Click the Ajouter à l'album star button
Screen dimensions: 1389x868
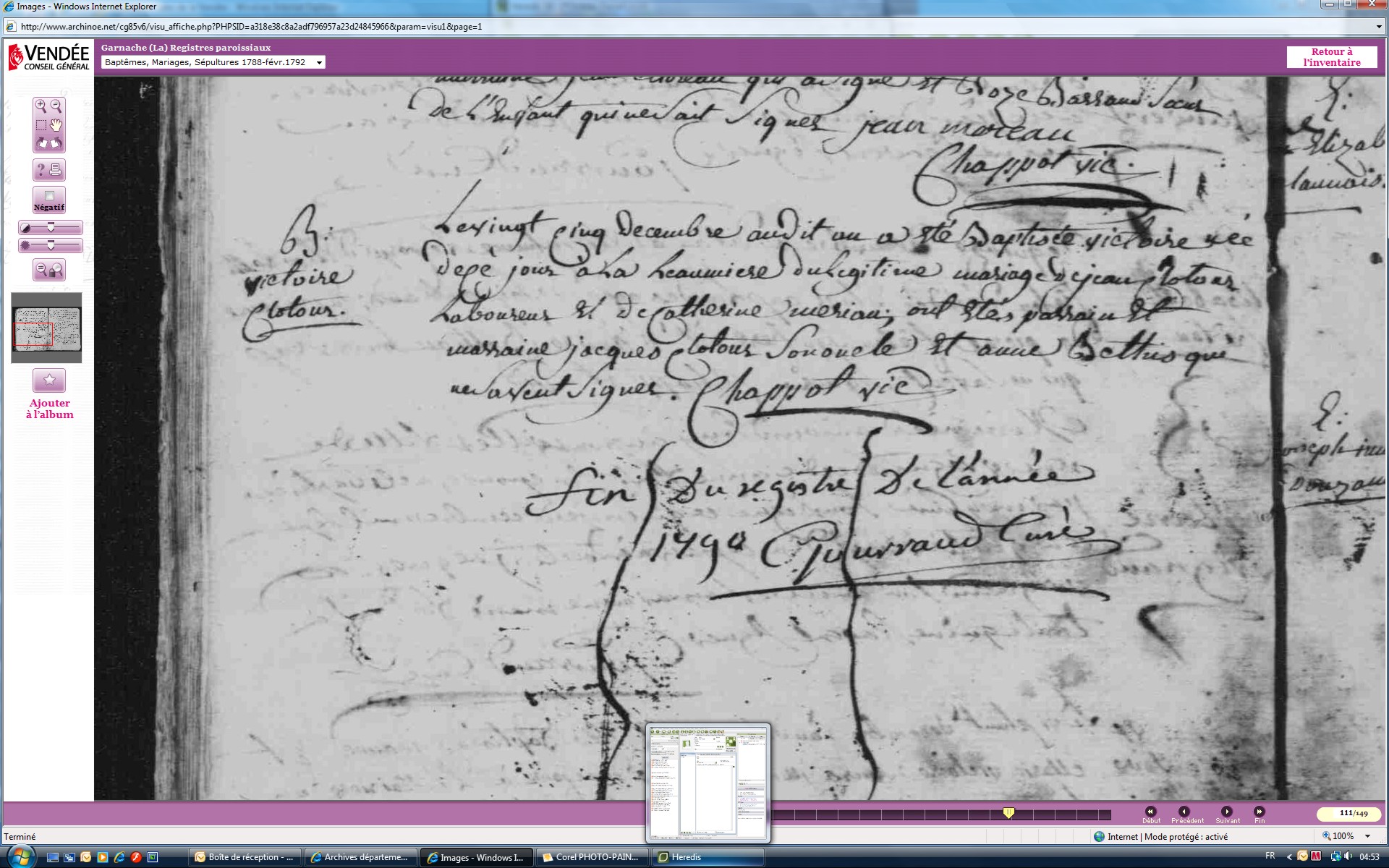[x=49, y=380]
